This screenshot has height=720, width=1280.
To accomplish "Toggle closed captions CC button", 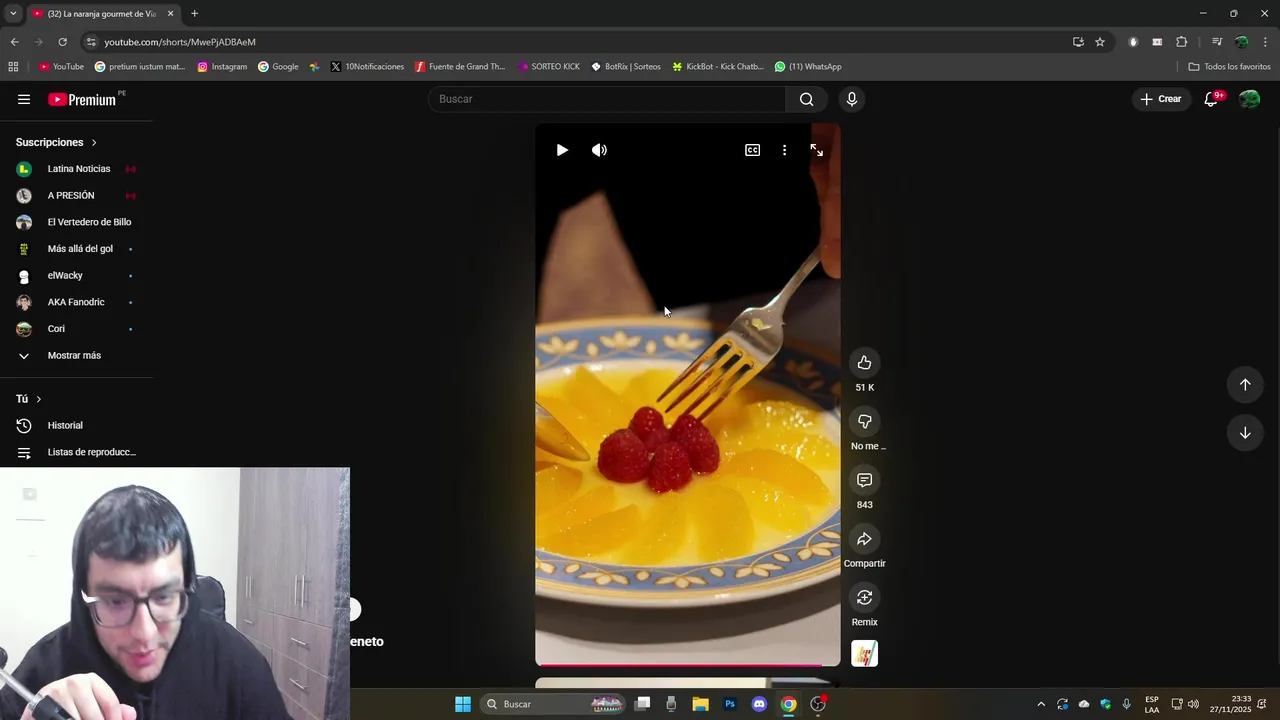I will tap(752, 150).
